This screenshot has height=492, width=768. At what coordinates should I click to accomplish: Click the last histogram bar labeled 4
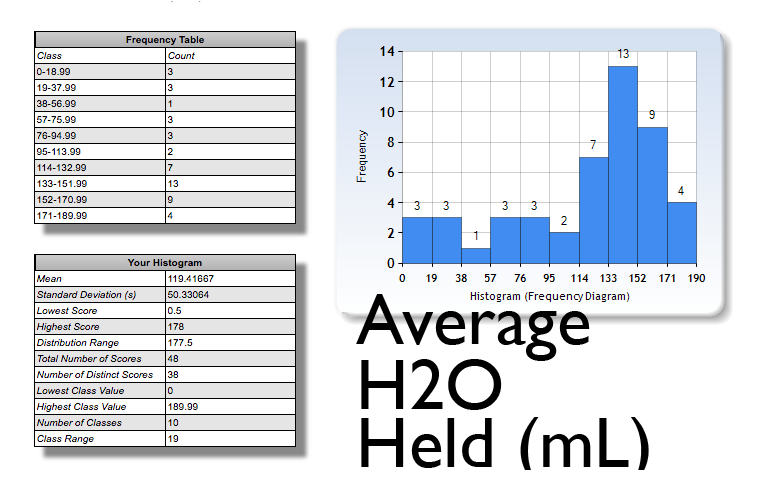click(x=681, y=233)
